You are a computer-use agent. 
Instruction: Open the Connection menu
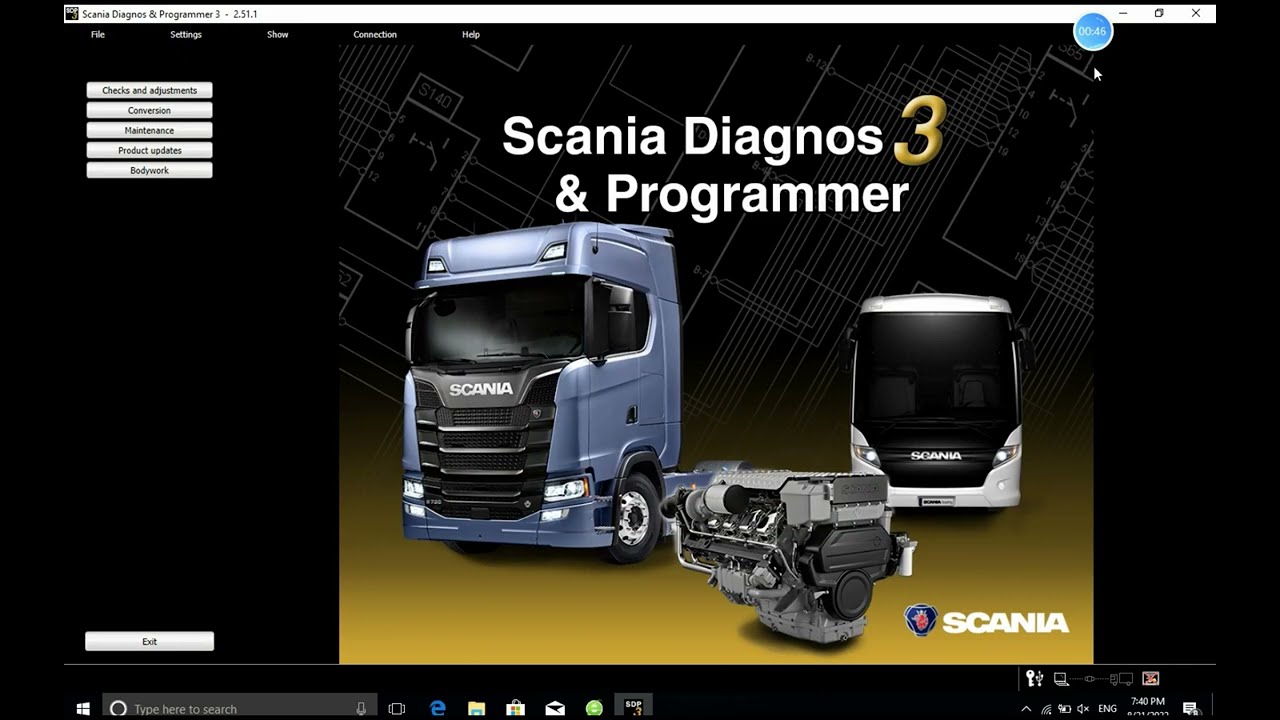tap(375, 34)
